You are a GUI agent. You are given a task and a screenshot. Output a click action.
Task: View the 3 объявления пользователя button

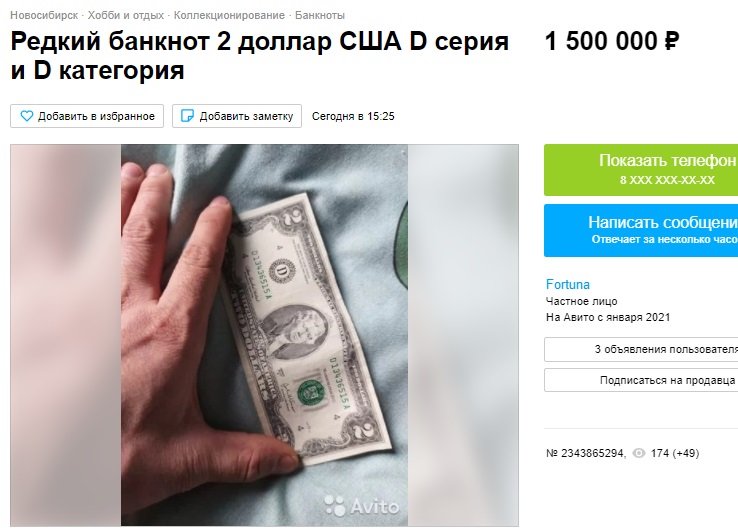pyautogui.click(x=641, y=349)
